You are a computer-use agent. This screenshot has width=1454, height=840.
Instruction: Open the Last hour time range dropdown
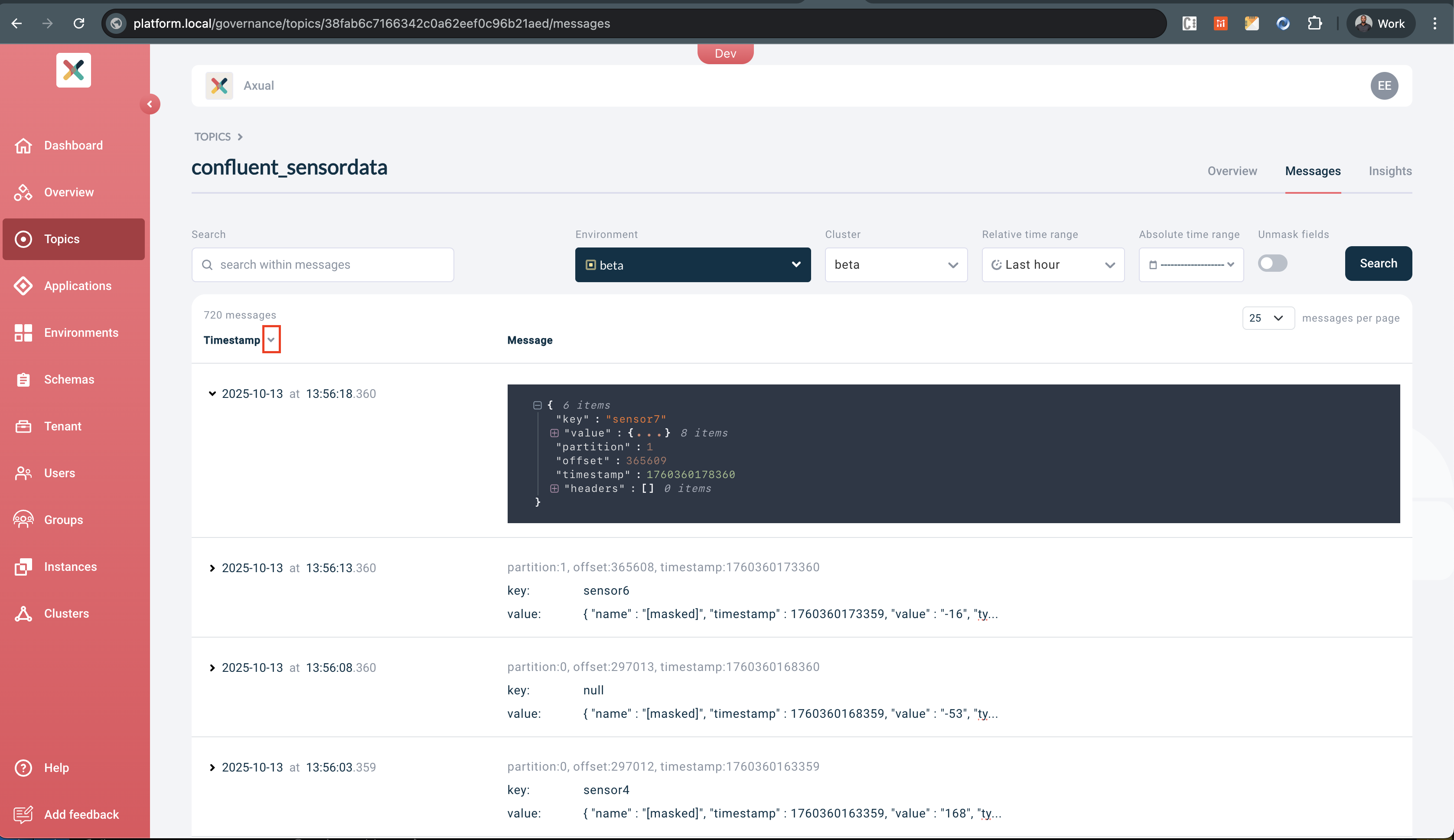pos(1053,265)
